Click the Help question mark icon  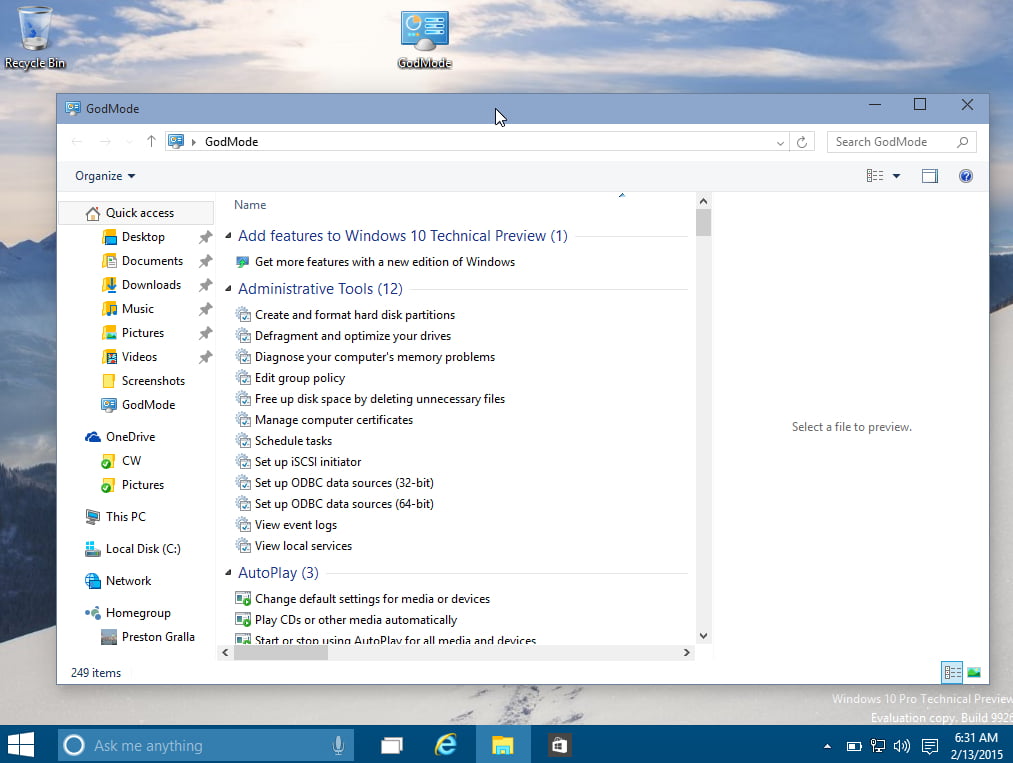pos(966,175)
